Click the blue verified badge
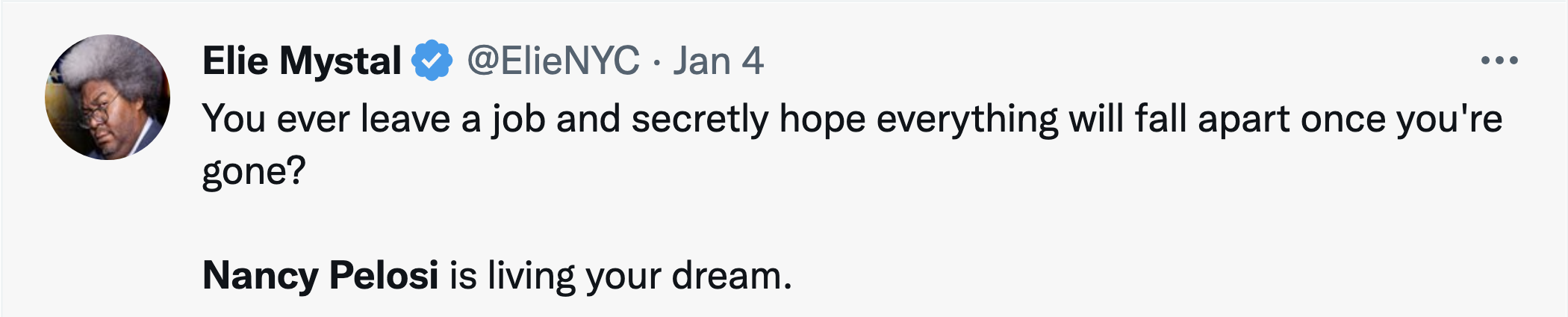 click(432, 61)
